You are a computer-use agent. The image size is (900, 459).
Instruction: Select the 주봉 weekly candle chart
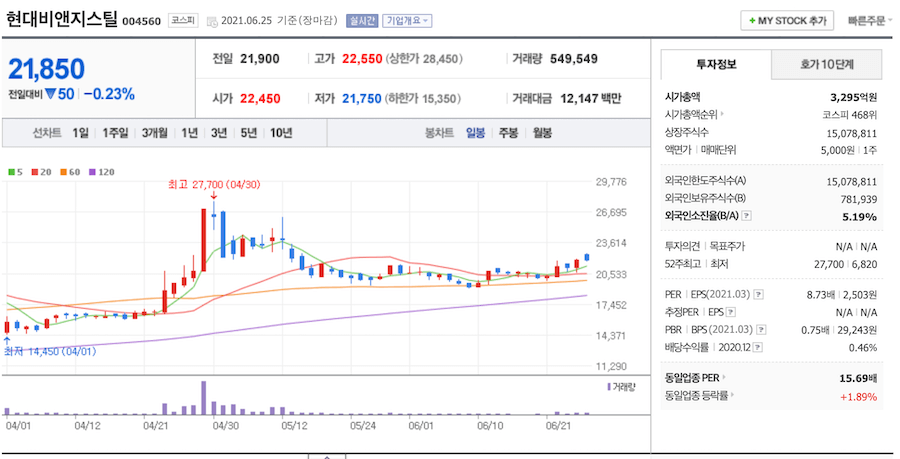[x=508, y=133]
